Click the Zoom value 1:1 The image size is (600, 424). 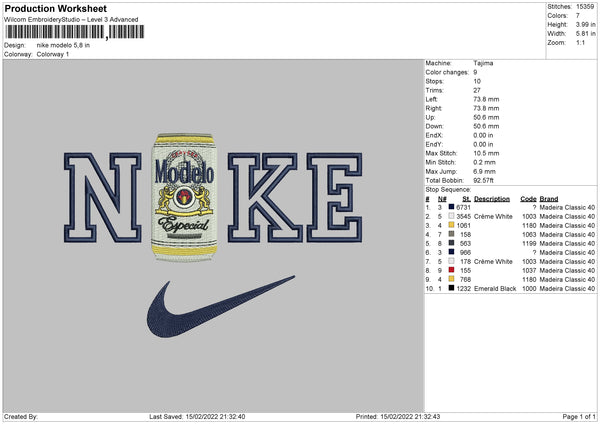tap(580, 42)
